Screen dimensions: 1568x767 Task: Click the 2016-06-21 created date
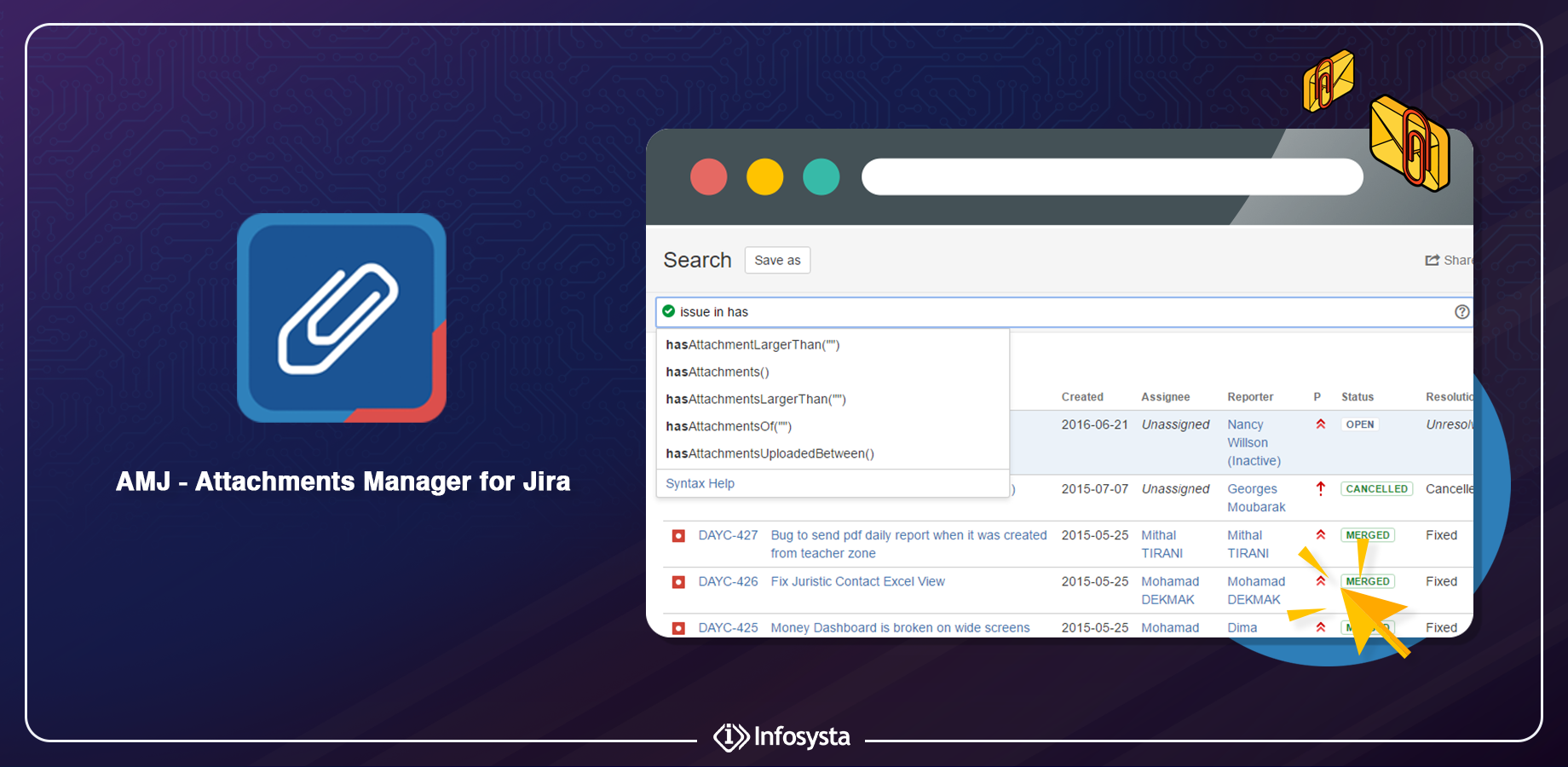[x=1094, y=424]
